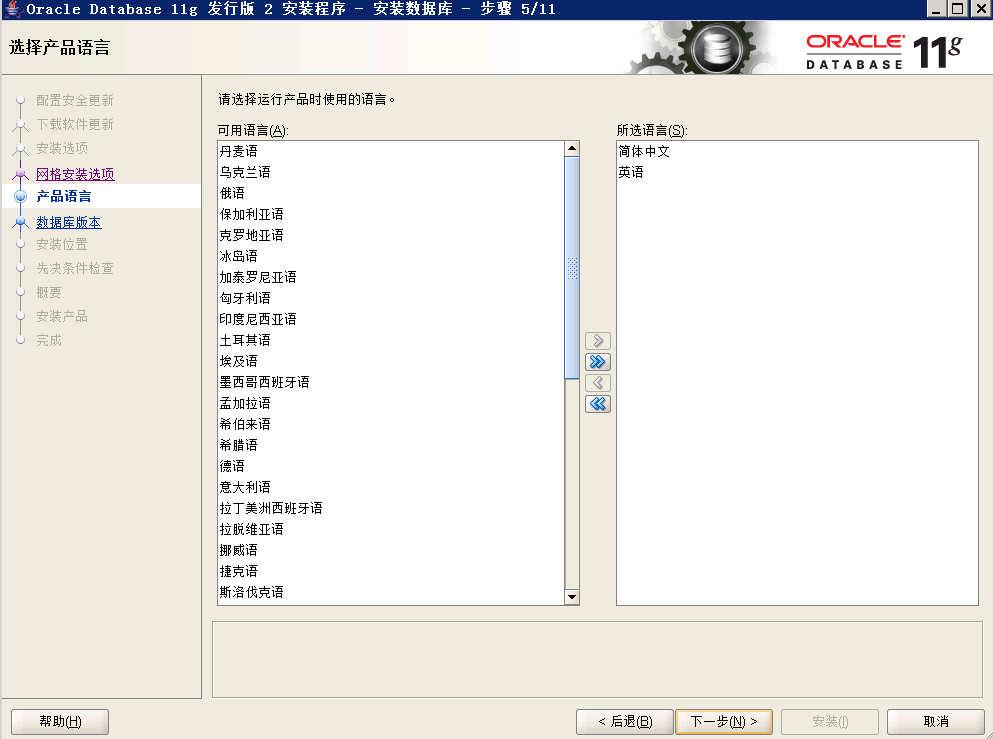Image resolution: width=993 pixels, height=739 pixels.
Task: Click the window maximize button
Action: tap(958, 8)
